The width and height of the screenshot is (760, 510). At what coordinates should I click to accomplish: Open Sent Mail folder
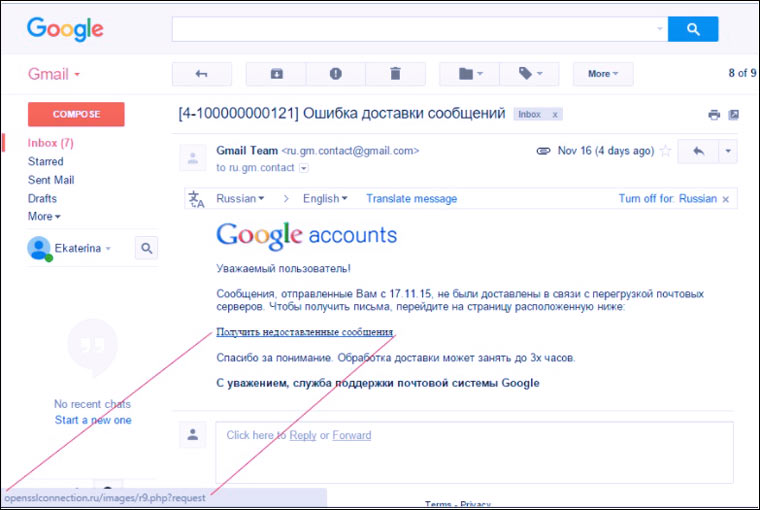click(x=51, y=180)
